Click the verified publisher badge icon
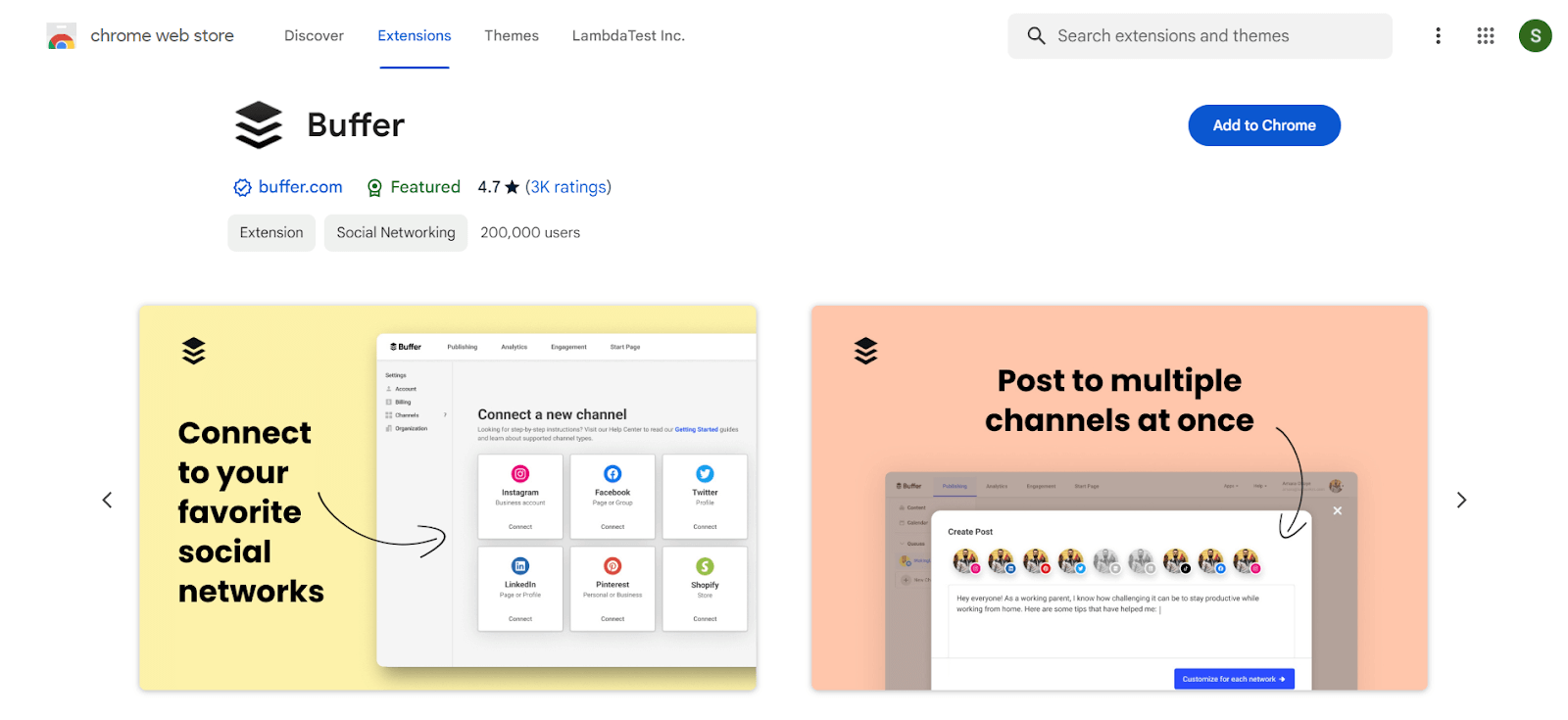This screenshot has height=720, width=1568. [242, 188]
